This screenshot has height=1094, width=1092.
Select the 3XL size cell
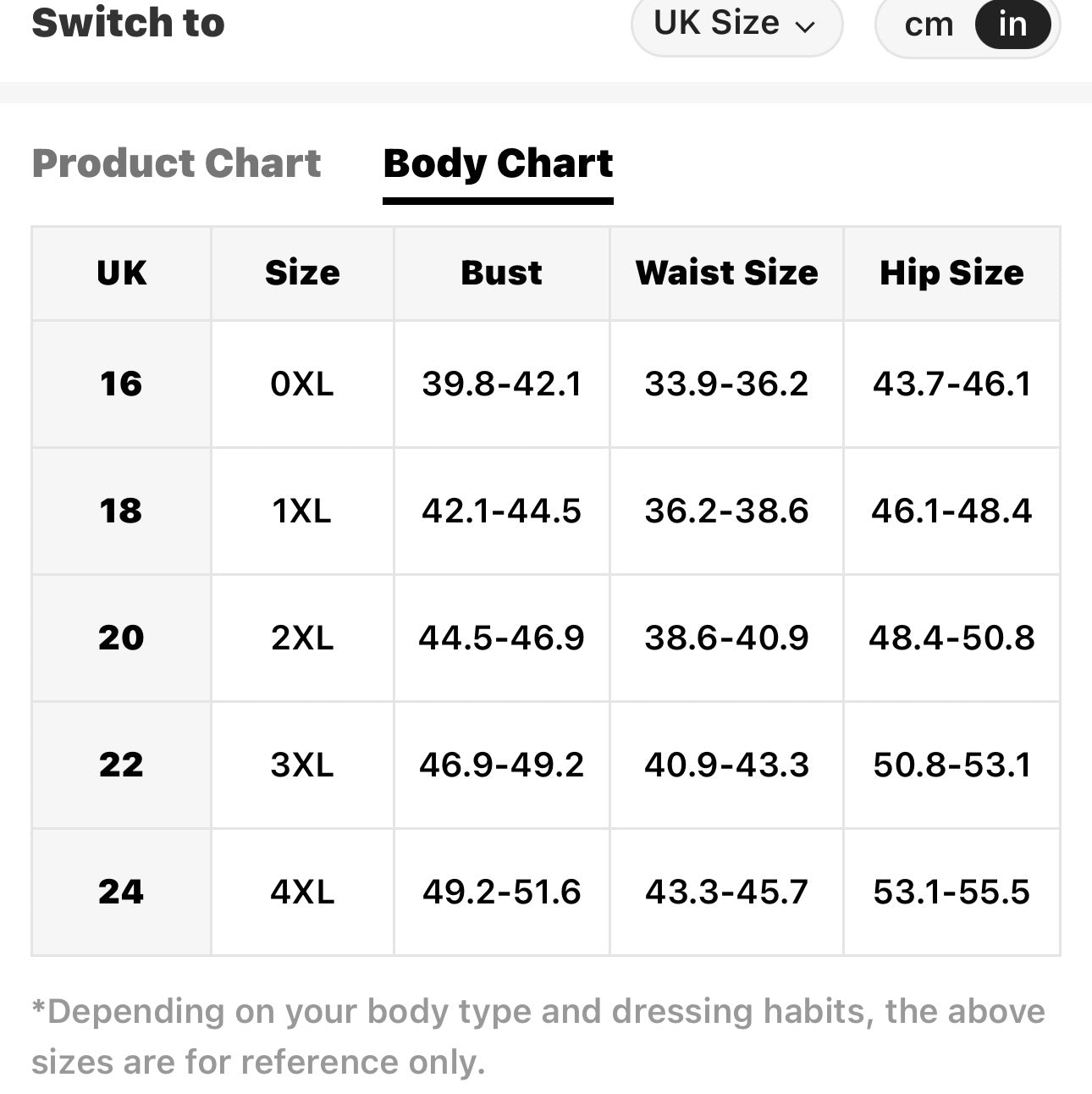(x=302, y=765)
